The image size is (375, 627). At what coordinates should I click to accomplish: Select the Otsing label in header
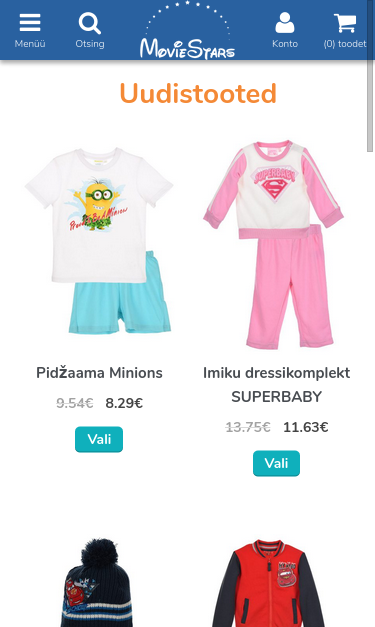[x=90, y=44]
